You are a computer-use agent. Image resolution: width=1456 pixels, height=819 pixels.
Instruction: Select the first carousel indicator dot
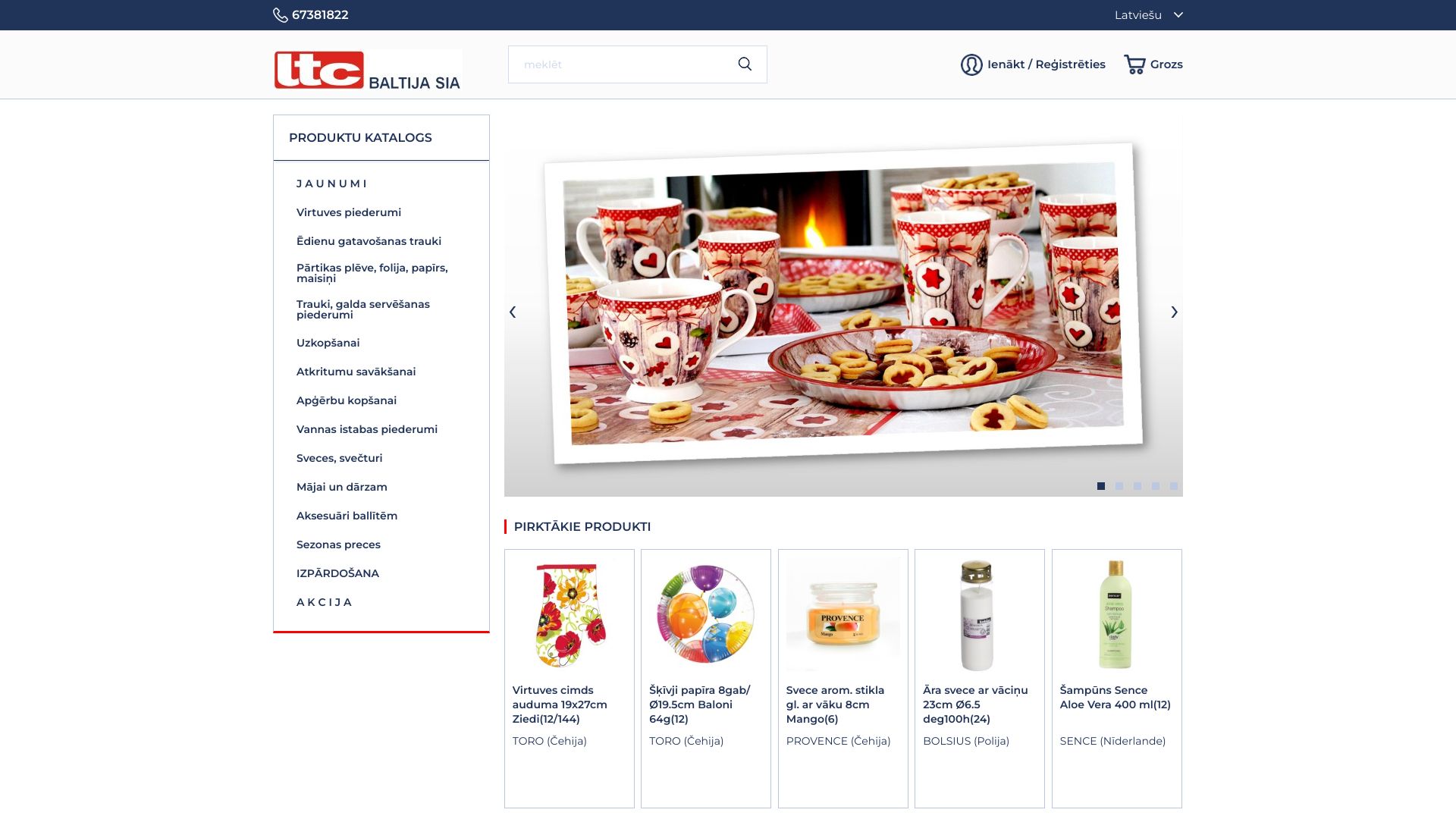click(1101, 486)
